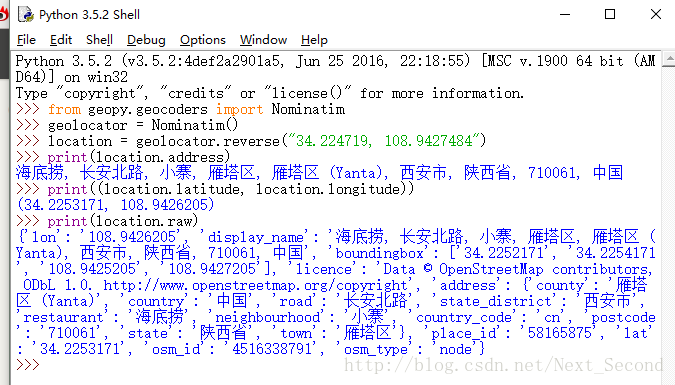Click the Python version banner line
This screenshot has width=675, height=385.
pos(336,69)
